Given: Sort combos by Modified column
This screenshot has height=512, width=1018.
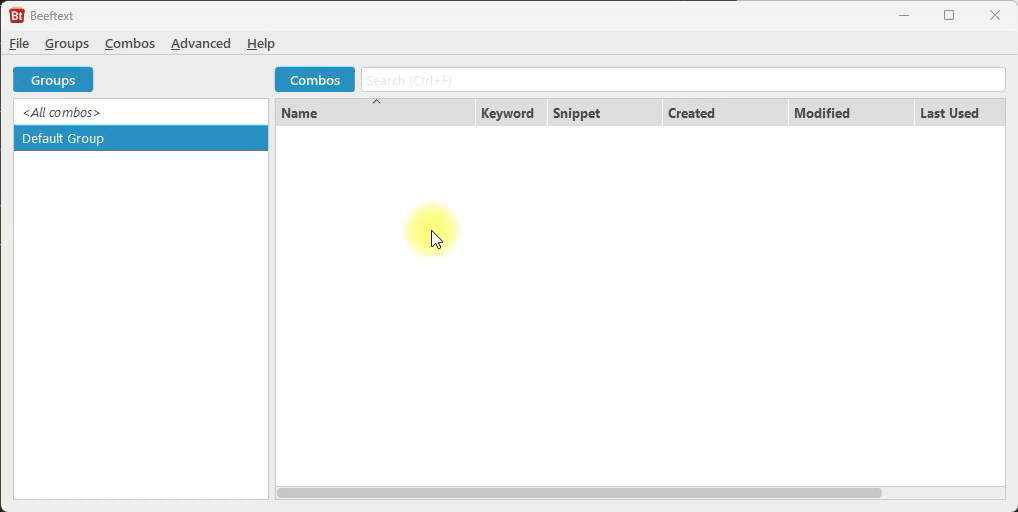Looking at the screenshot, I should [x=851, y=113].
